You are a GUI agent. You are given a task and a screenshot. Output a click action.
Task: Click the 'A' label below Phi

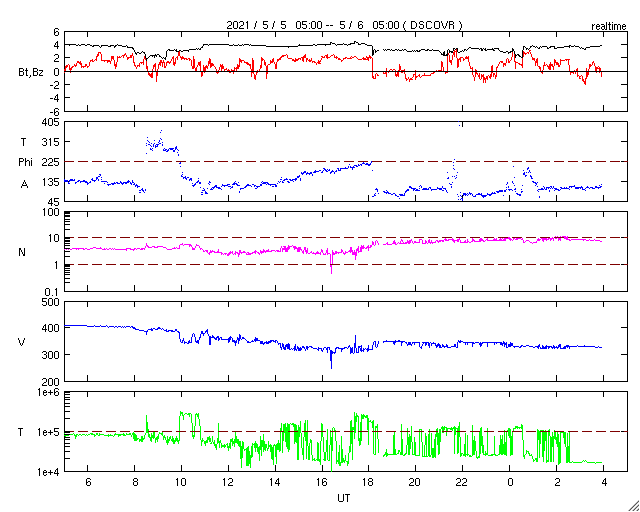24,185
